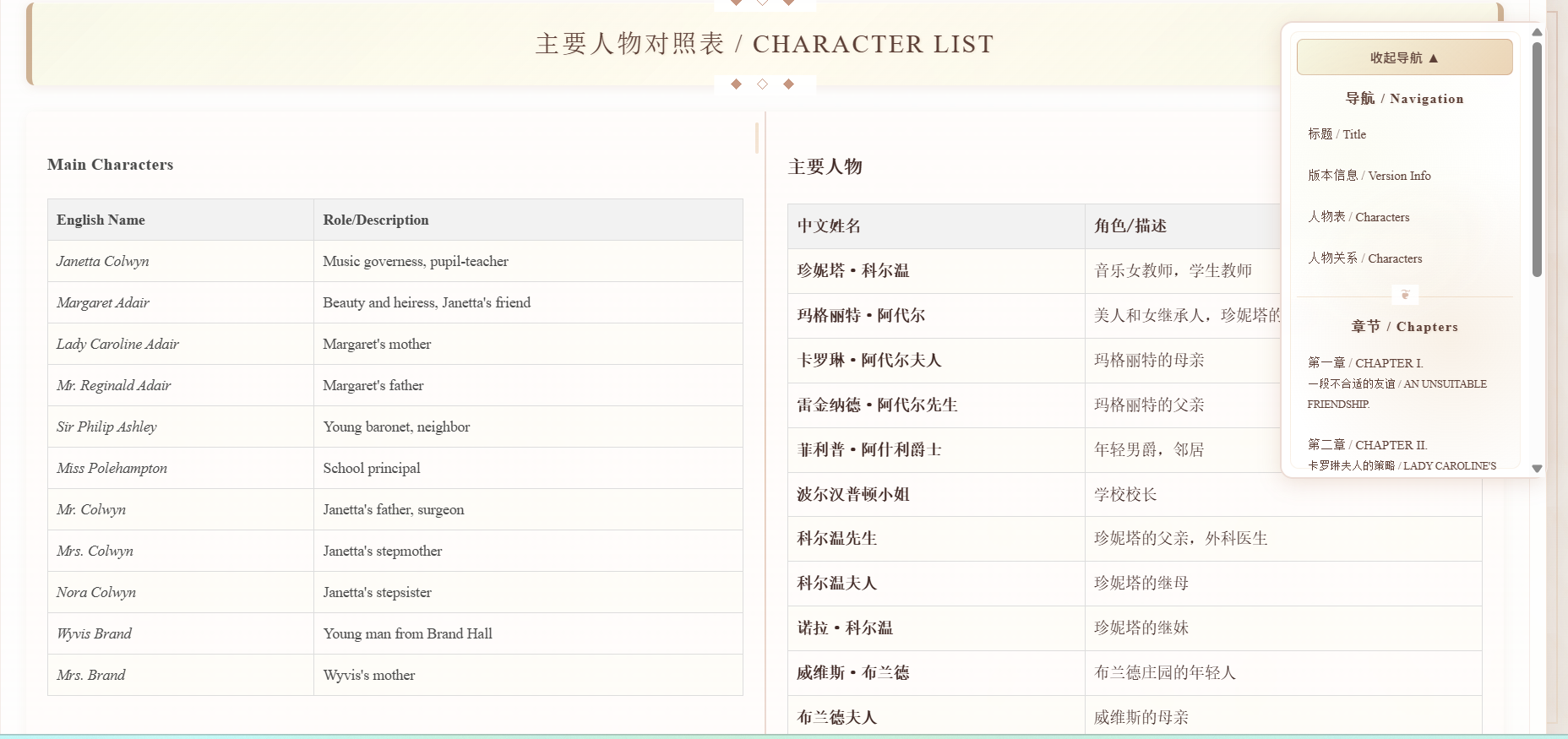Click the hollow diamond ornament under the title
The image size is (1568, 739).
click(x=762, y=84)
